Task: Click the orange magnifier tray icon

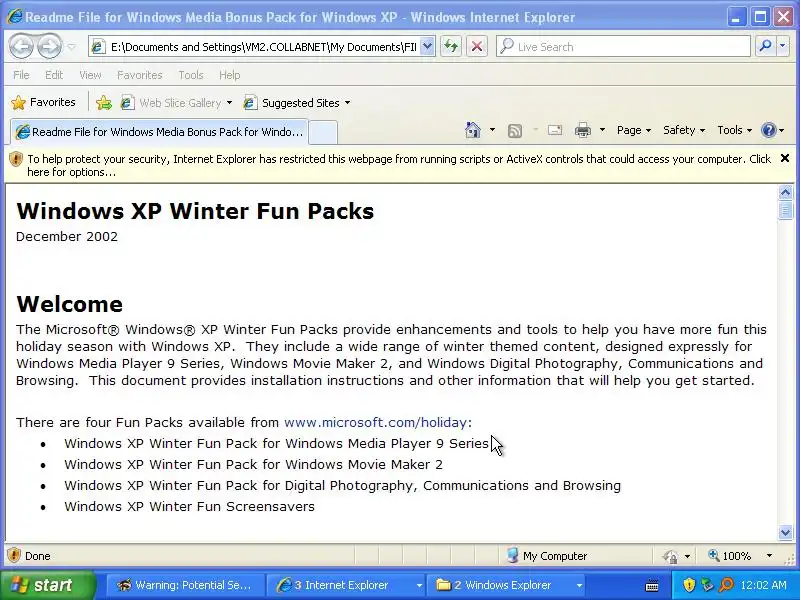Action: click(726, 585)
